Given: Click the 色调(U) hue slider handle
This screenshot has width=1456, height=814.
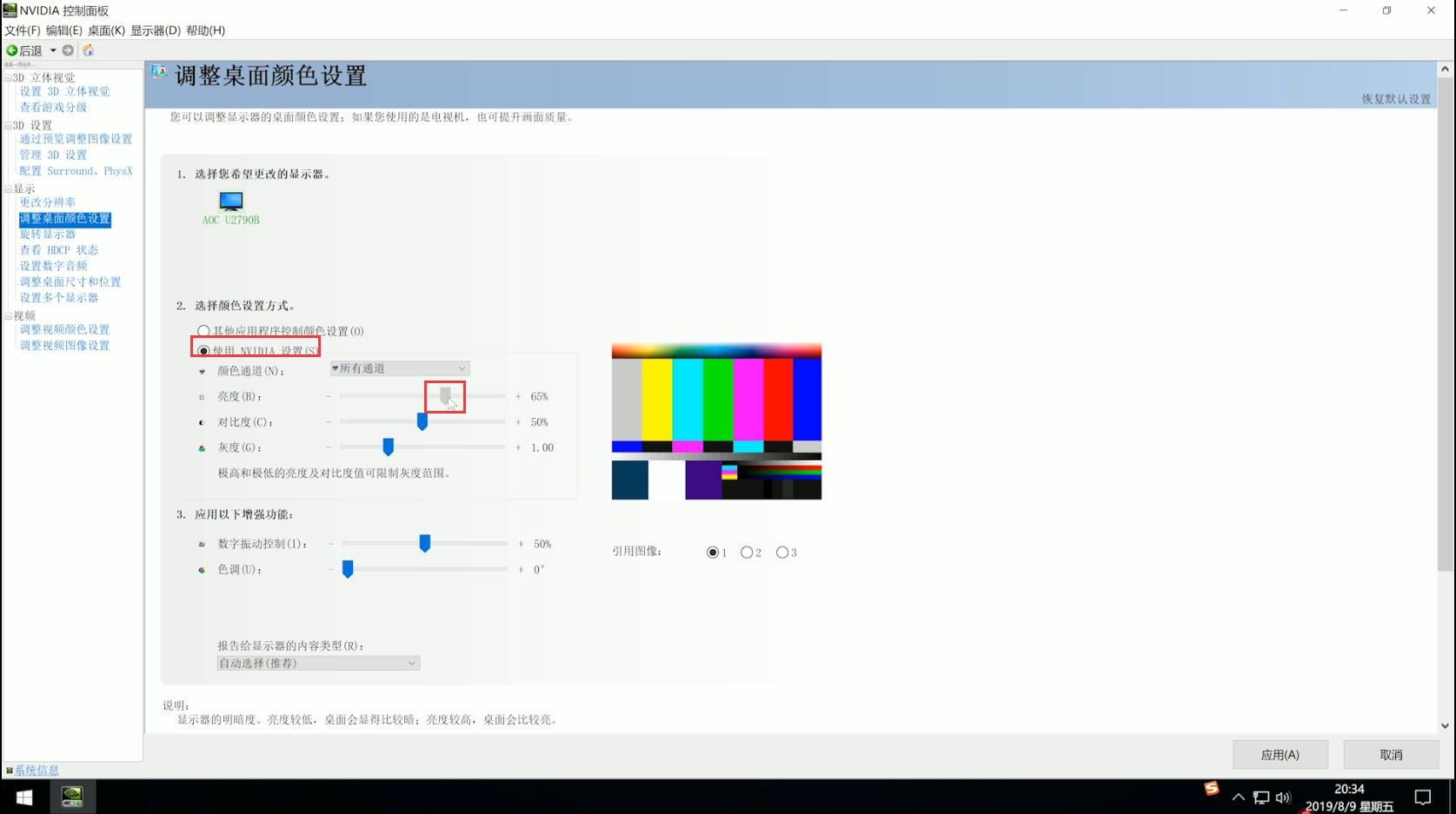Looking at the screenshot, I should [348, 569].
